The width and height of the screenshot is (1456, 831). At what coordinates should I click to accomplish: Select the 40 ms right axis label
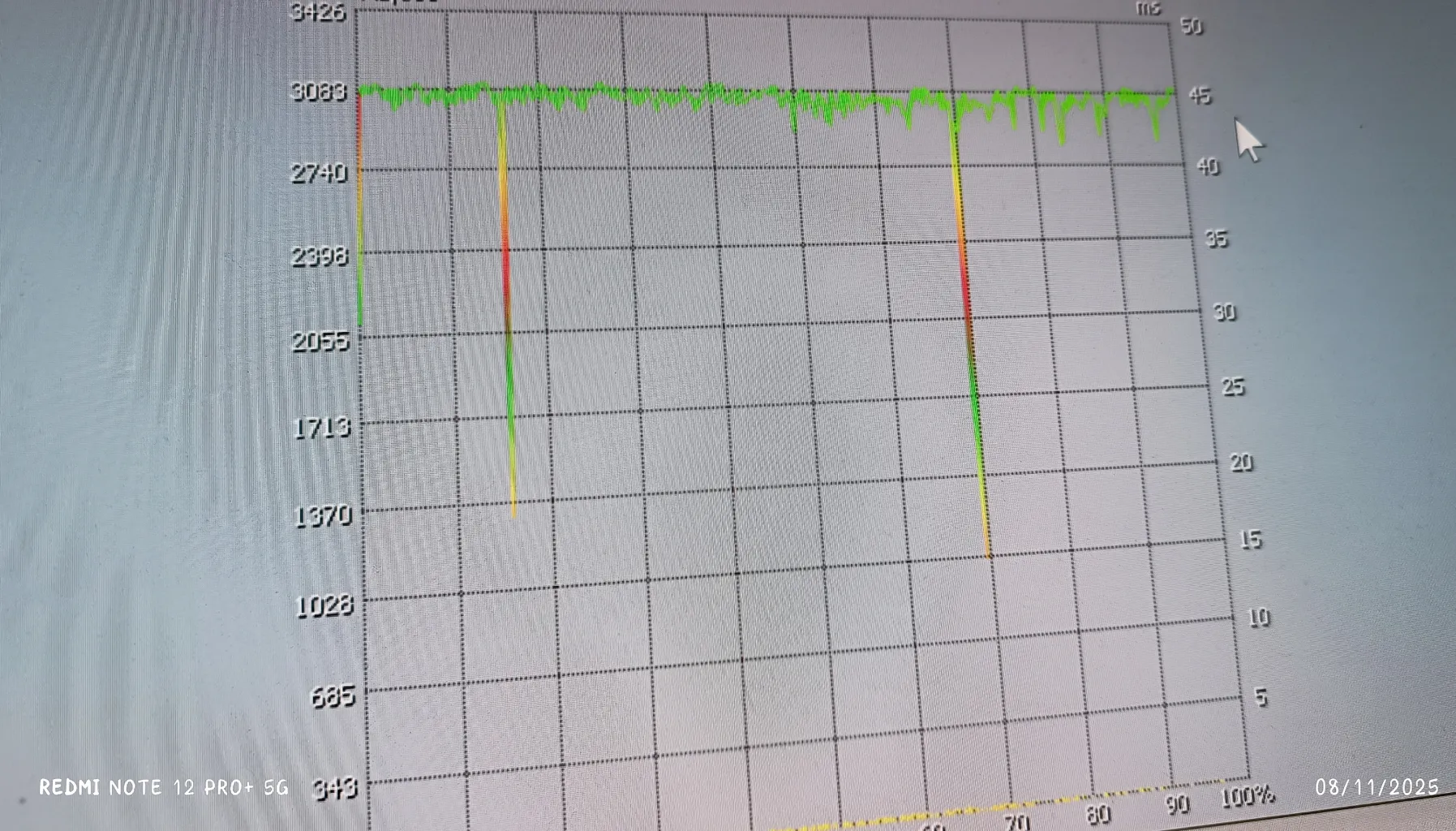pos(1208,166)
